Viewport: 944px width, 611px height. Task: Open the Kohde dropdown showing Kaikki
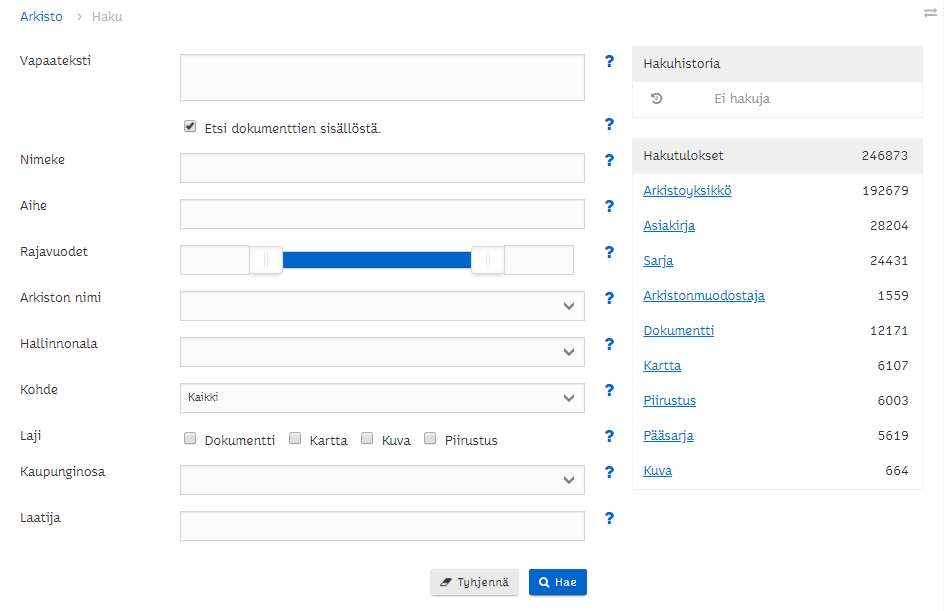[x=382, y=398]
